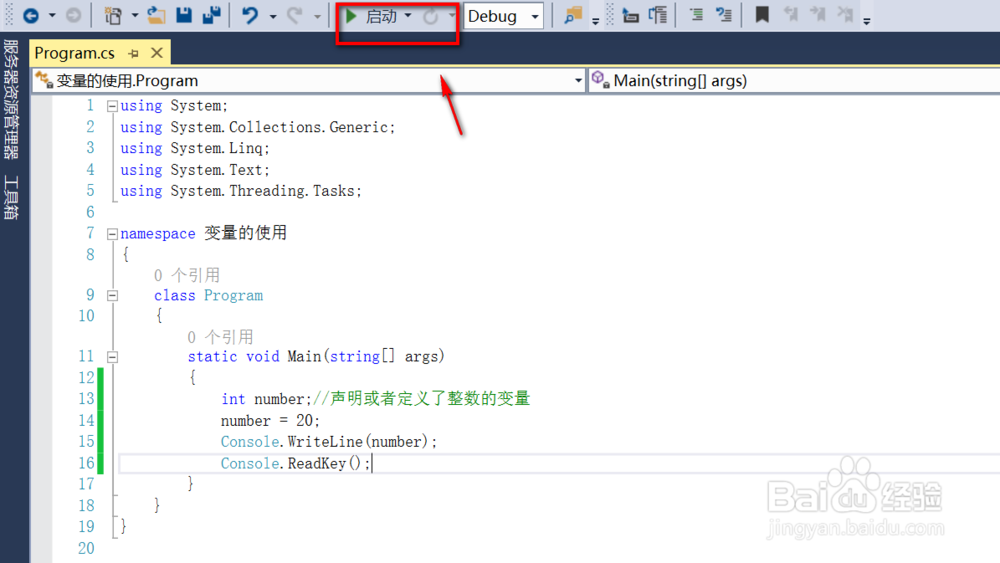Open the New Project dropdown arrow
Viewport: 1000px width, 563px height.
[135, 16]
